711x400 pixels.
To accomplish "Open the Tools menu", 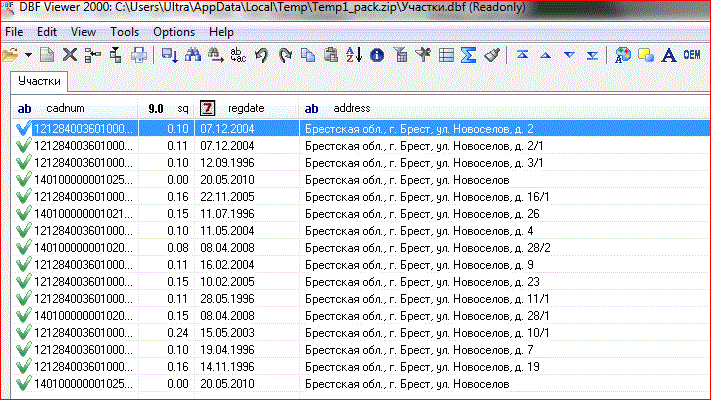I will pyautogui.click(x=125, y=32).
